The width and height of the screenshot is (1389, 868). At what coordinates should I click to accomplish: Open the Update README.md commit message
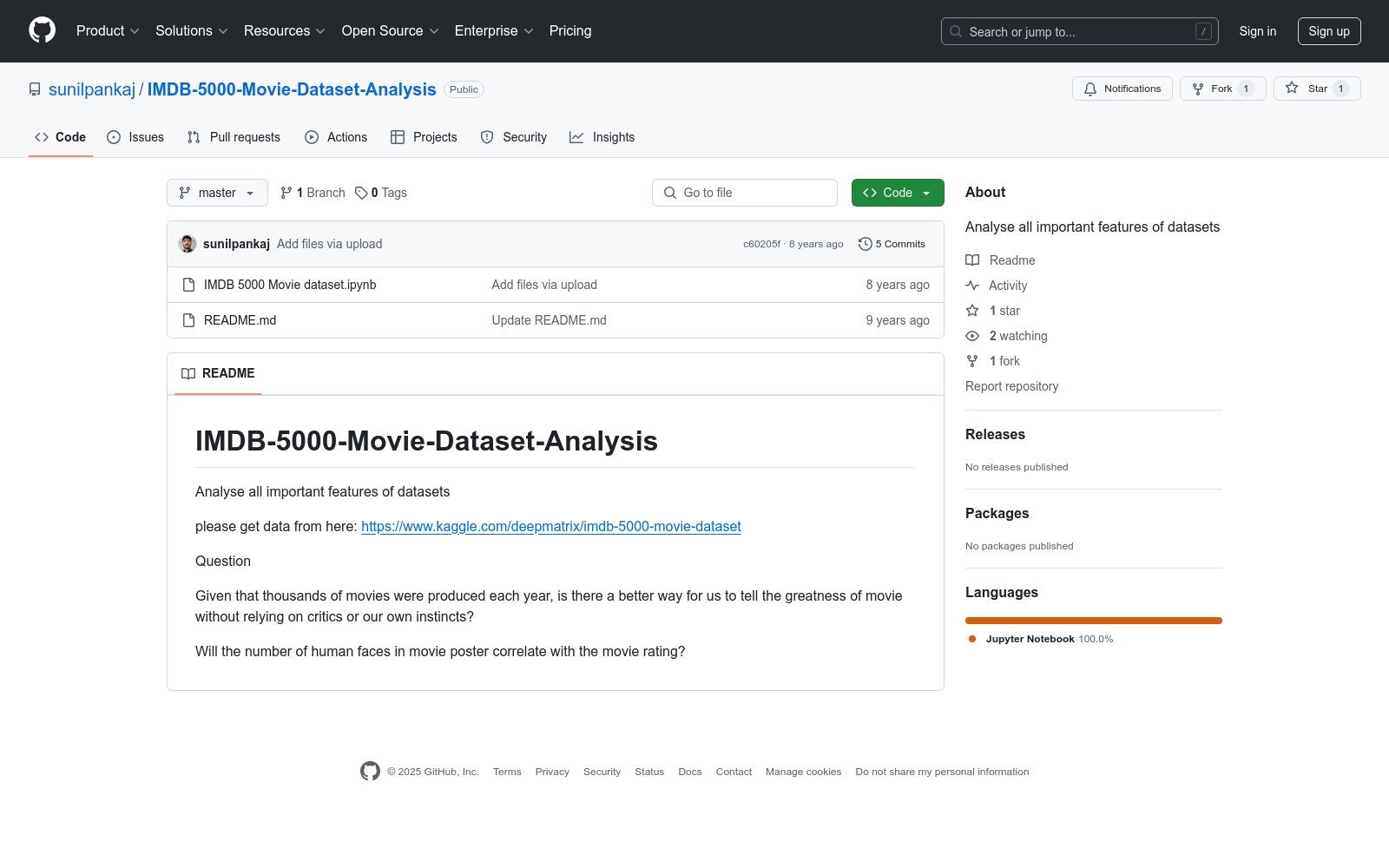point(550,320)
